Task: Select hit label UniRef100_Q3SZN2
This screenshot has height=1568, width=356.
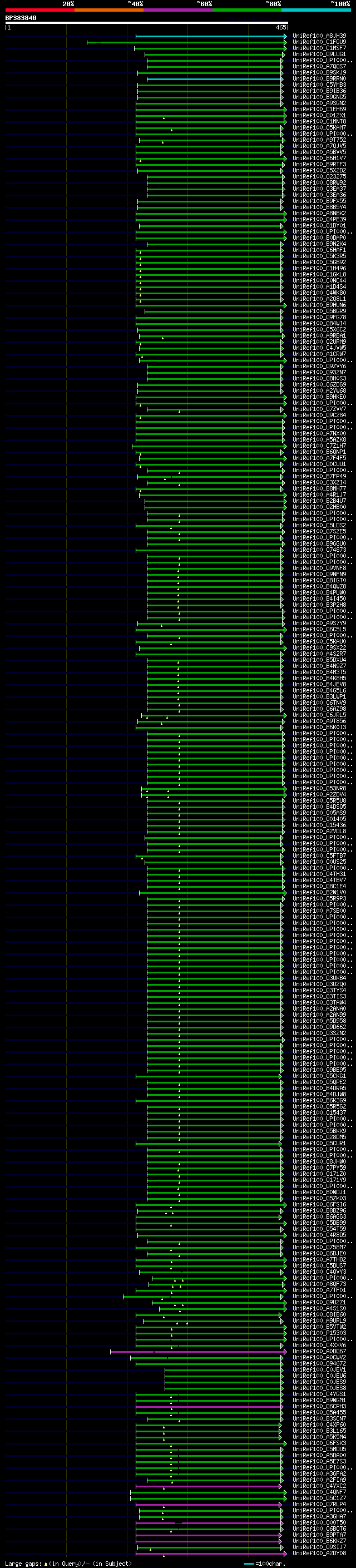Action: click(319, 1033)
